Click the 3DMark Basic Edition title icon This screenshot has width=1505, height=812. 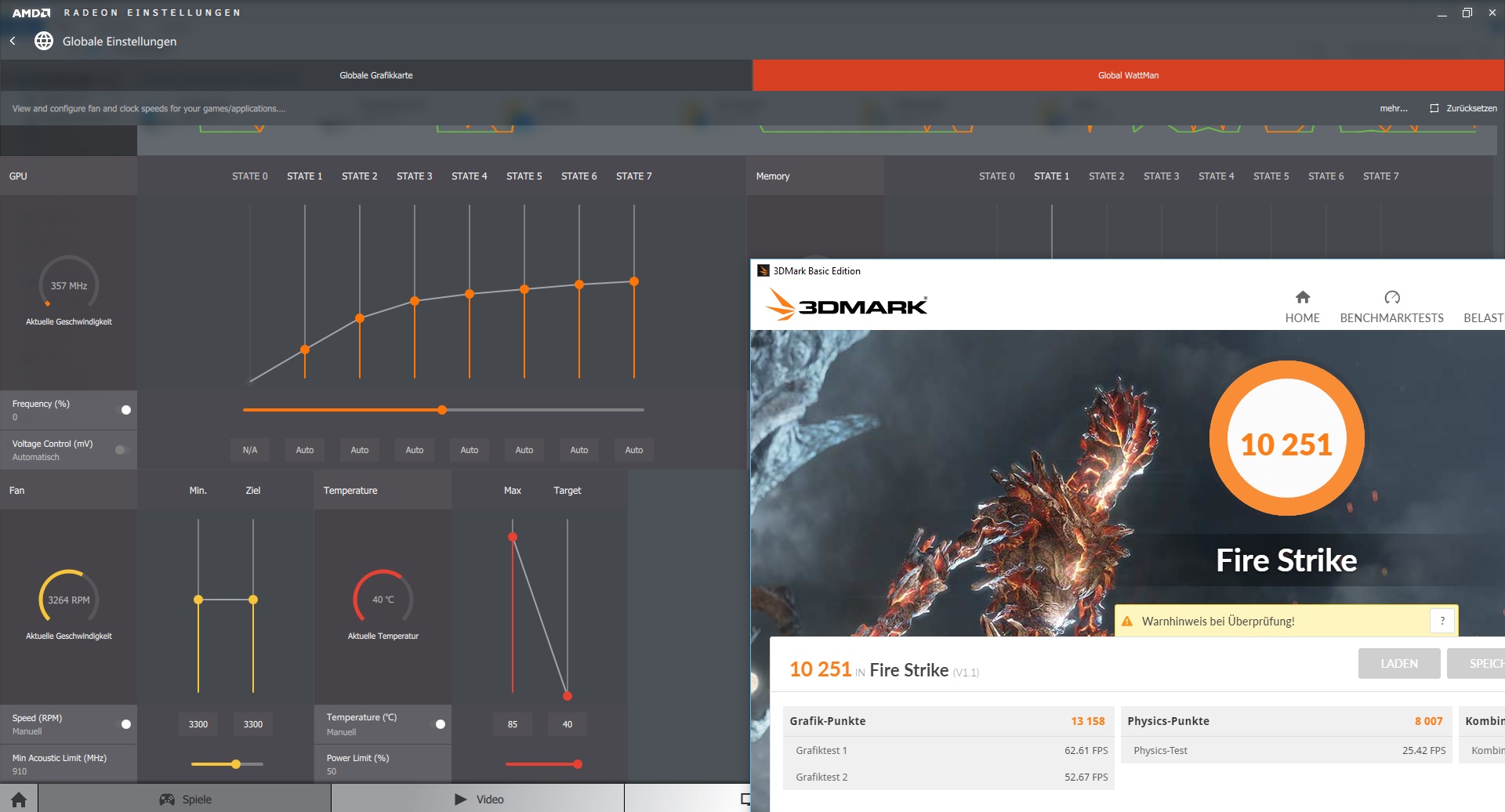point(763,270)
